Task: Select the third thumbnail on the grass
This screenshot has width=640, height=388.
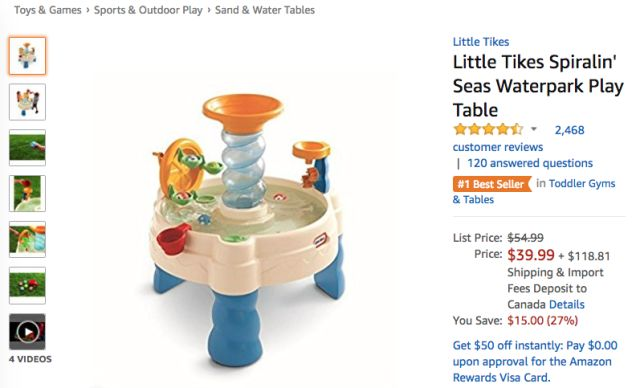Action: (x=27, y=148)
